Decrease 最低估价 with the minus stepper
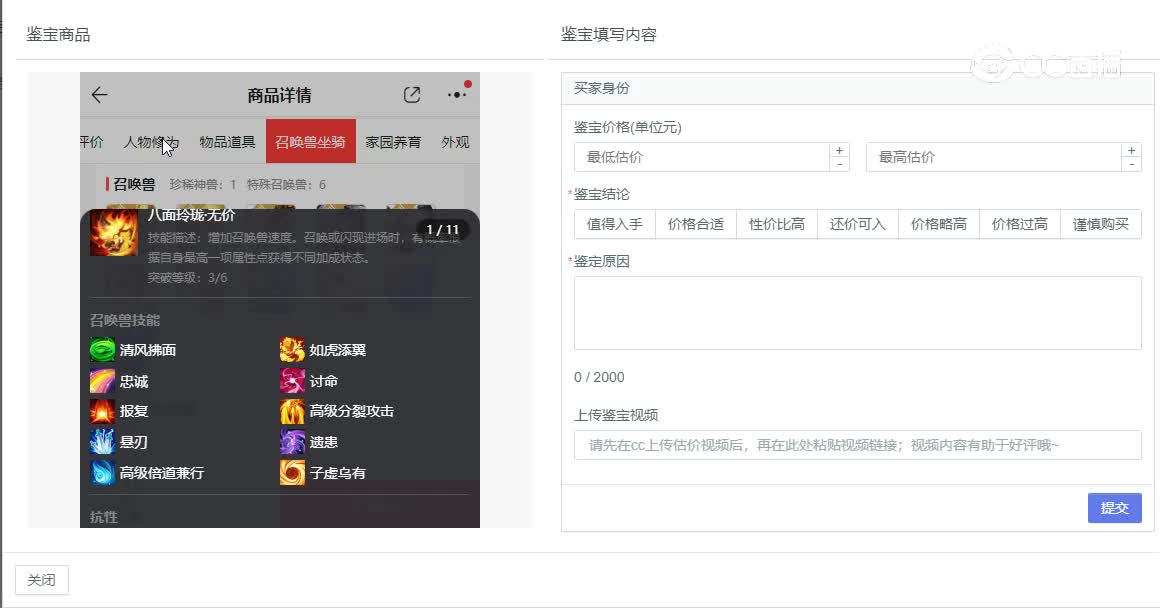Image resolution: width=1160 pixels, height=610 pixels. 839,164
